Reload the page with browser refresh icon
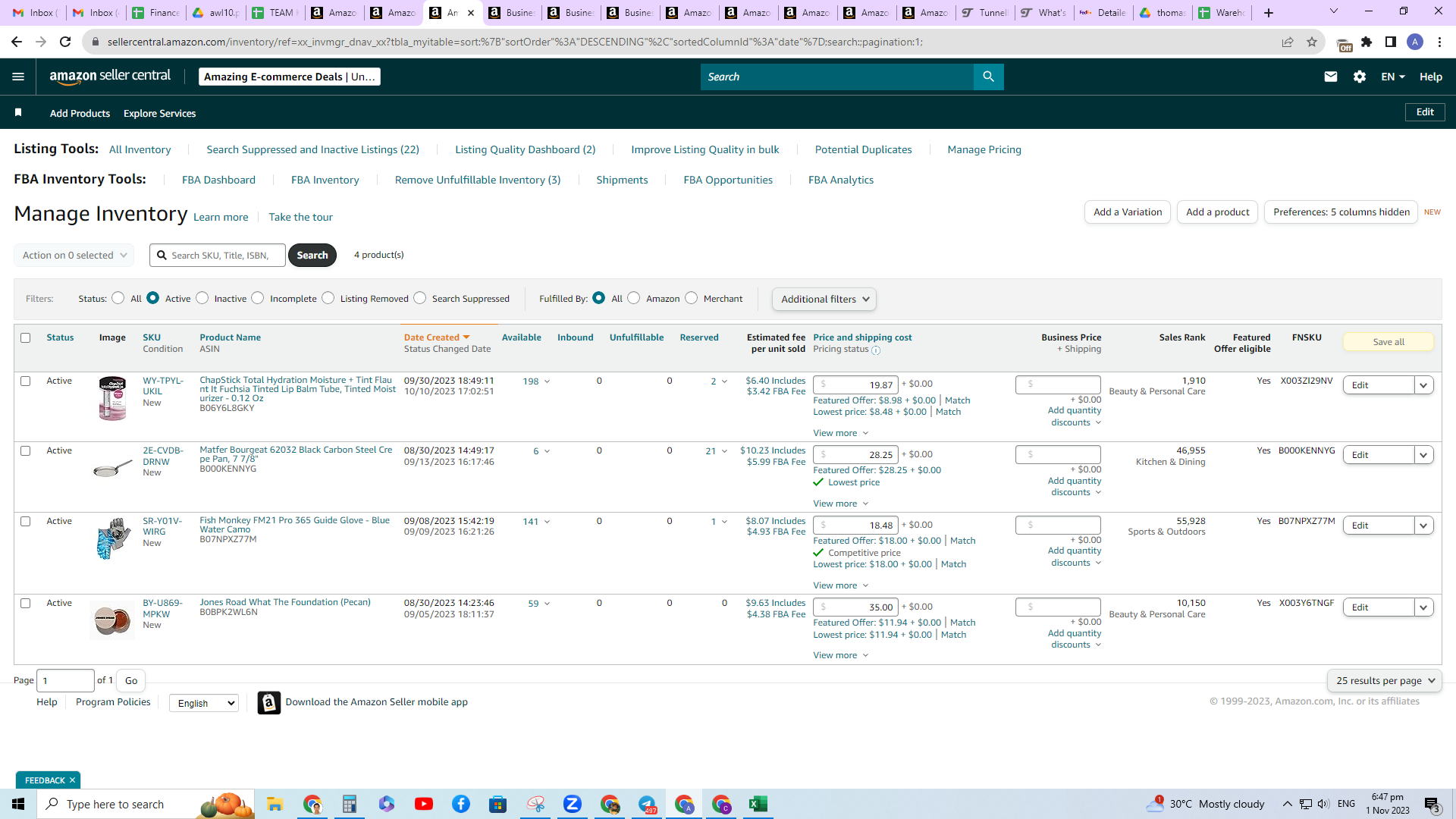 [x=65, y=42]
